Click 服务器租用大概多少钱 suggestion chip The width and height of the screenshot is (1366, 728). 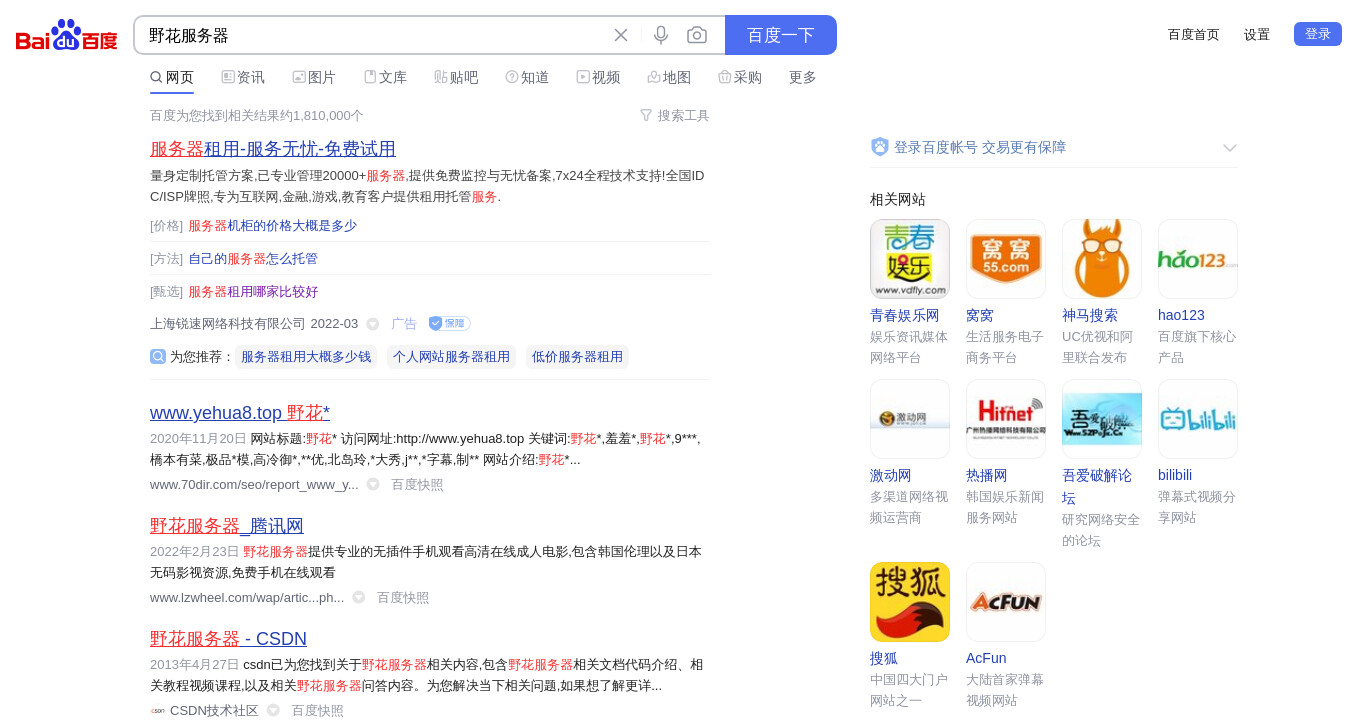point(306,357)
